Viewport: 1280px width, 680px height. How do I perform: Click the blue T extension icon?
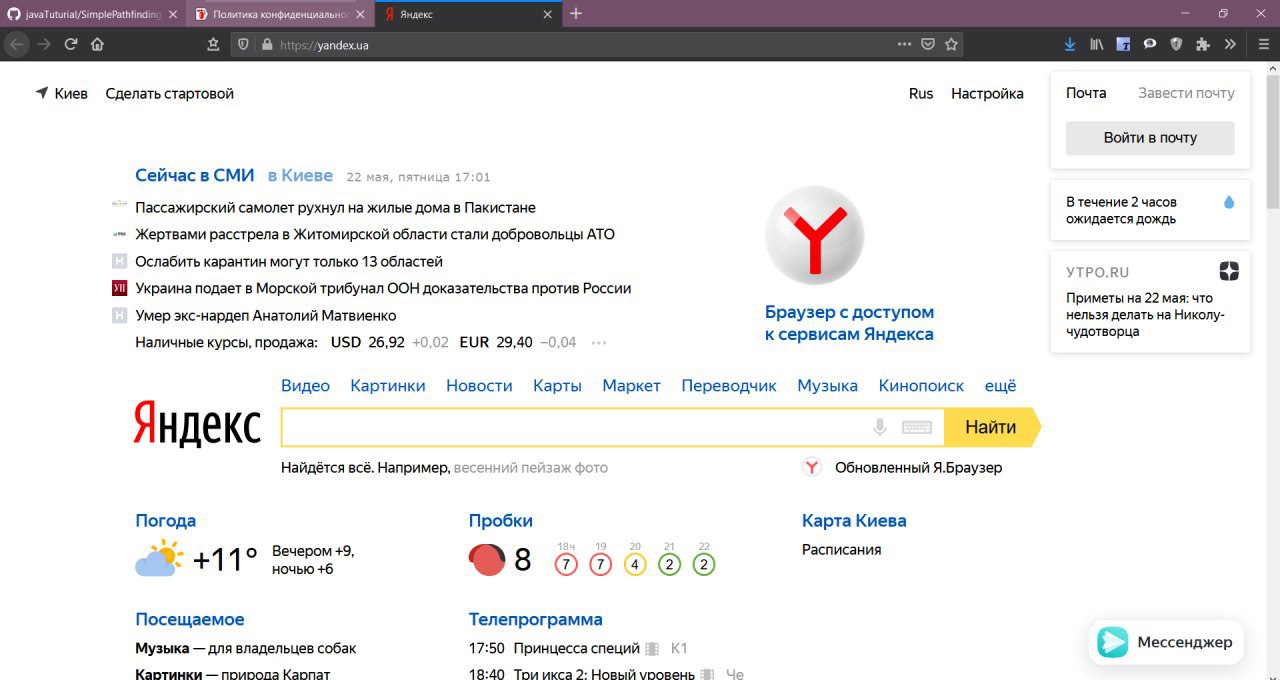[x=1124, y=44]
